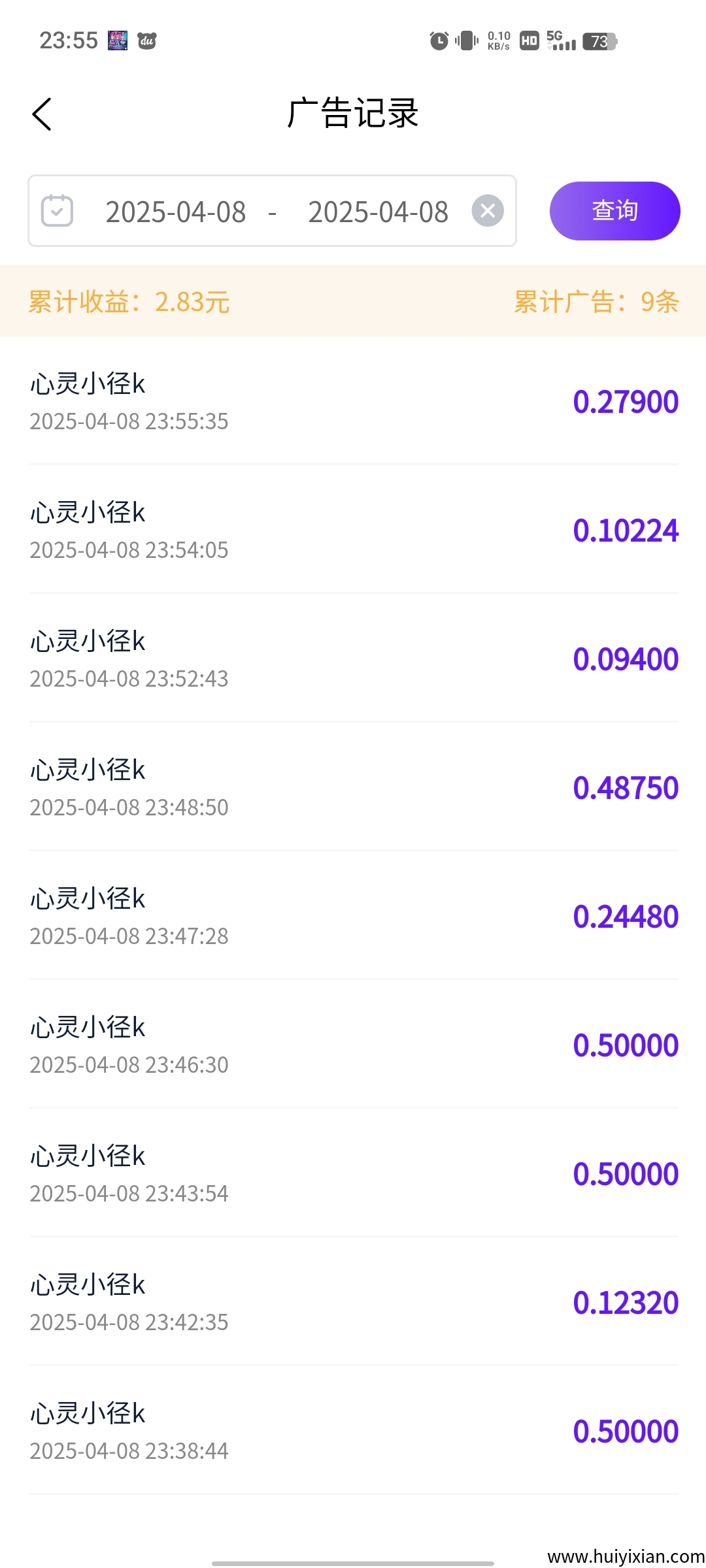
Task: Tap the du bear notification icon
Action: (147, 41)
